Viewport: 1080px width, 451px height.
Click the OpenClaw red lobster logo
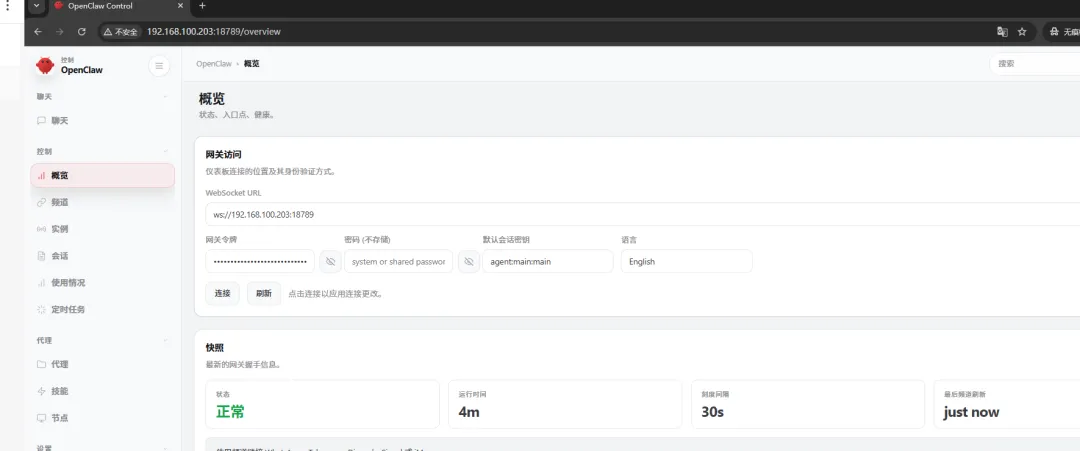[45, 65]
